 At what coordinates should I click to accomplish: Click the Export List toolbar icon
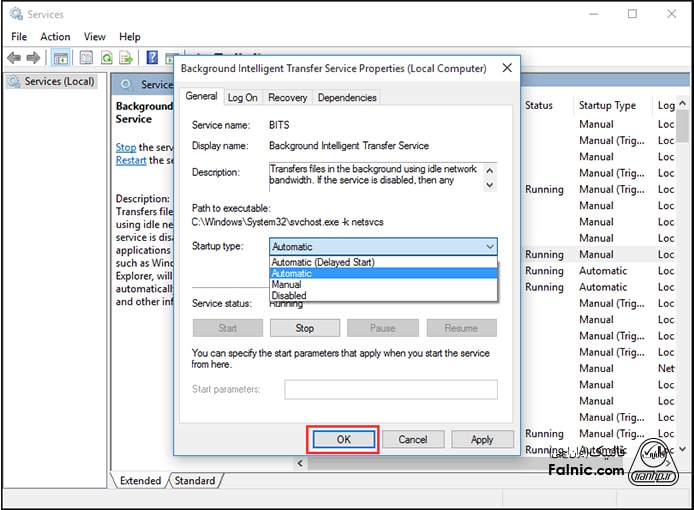(x=125, y=58)
